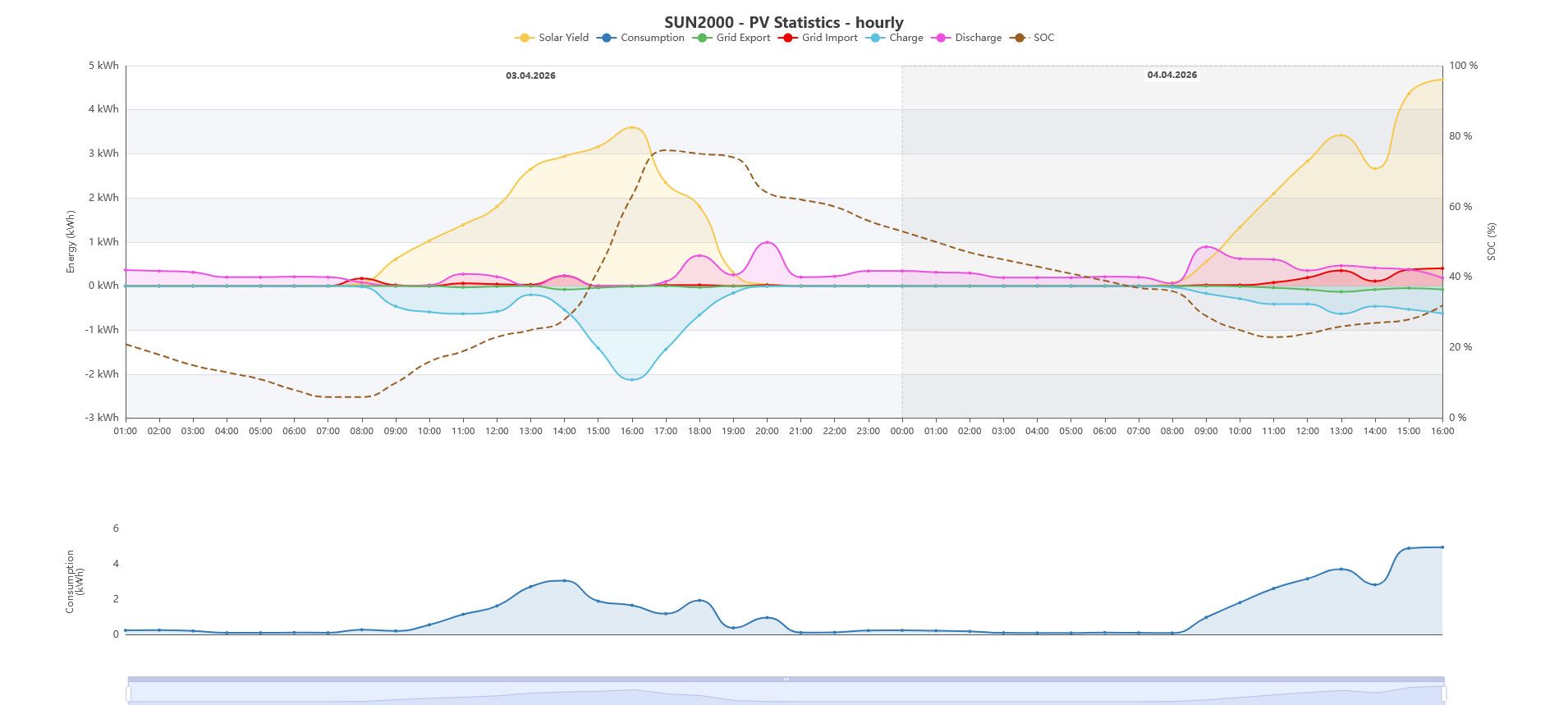Click the "5 kWh" energy axis label
The image size is (1568, 705).
tap(103, 66)
